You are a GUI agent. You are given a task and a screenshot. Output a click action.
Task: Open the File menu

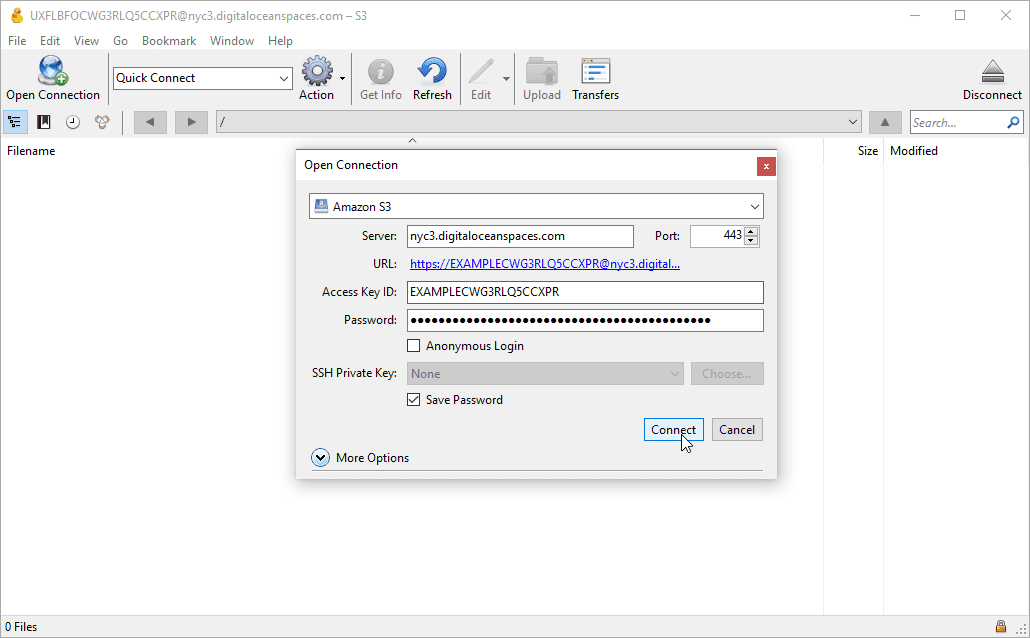17,41
